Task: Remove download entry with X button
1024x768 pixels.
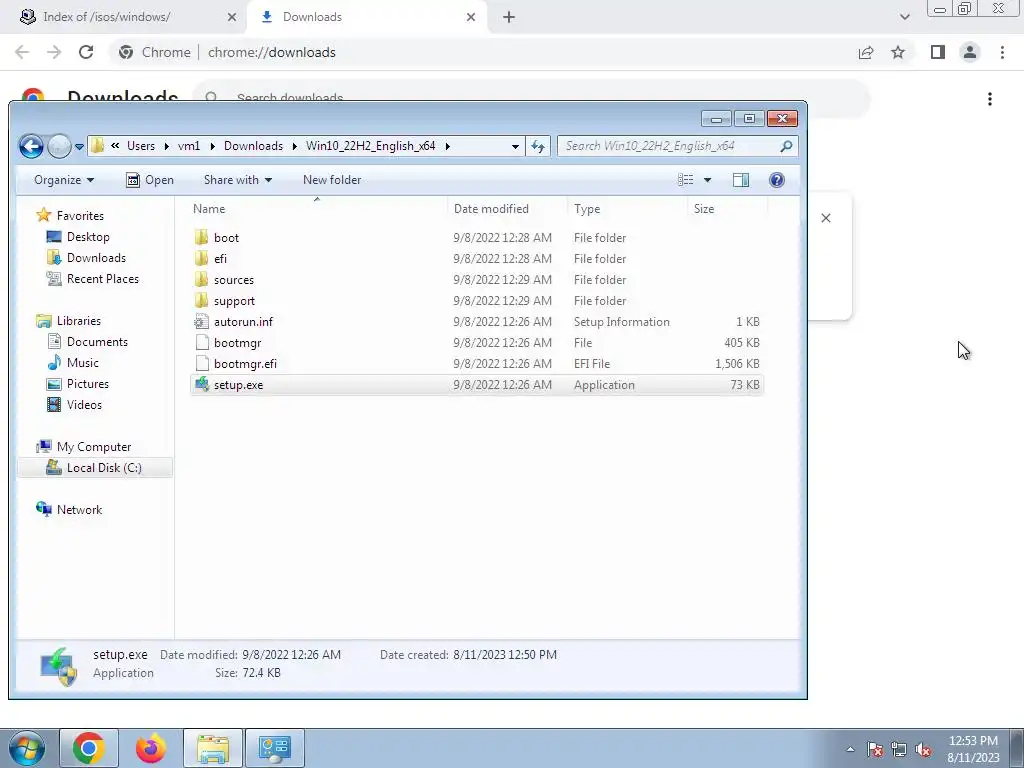Action: click(x=826, y=218)
